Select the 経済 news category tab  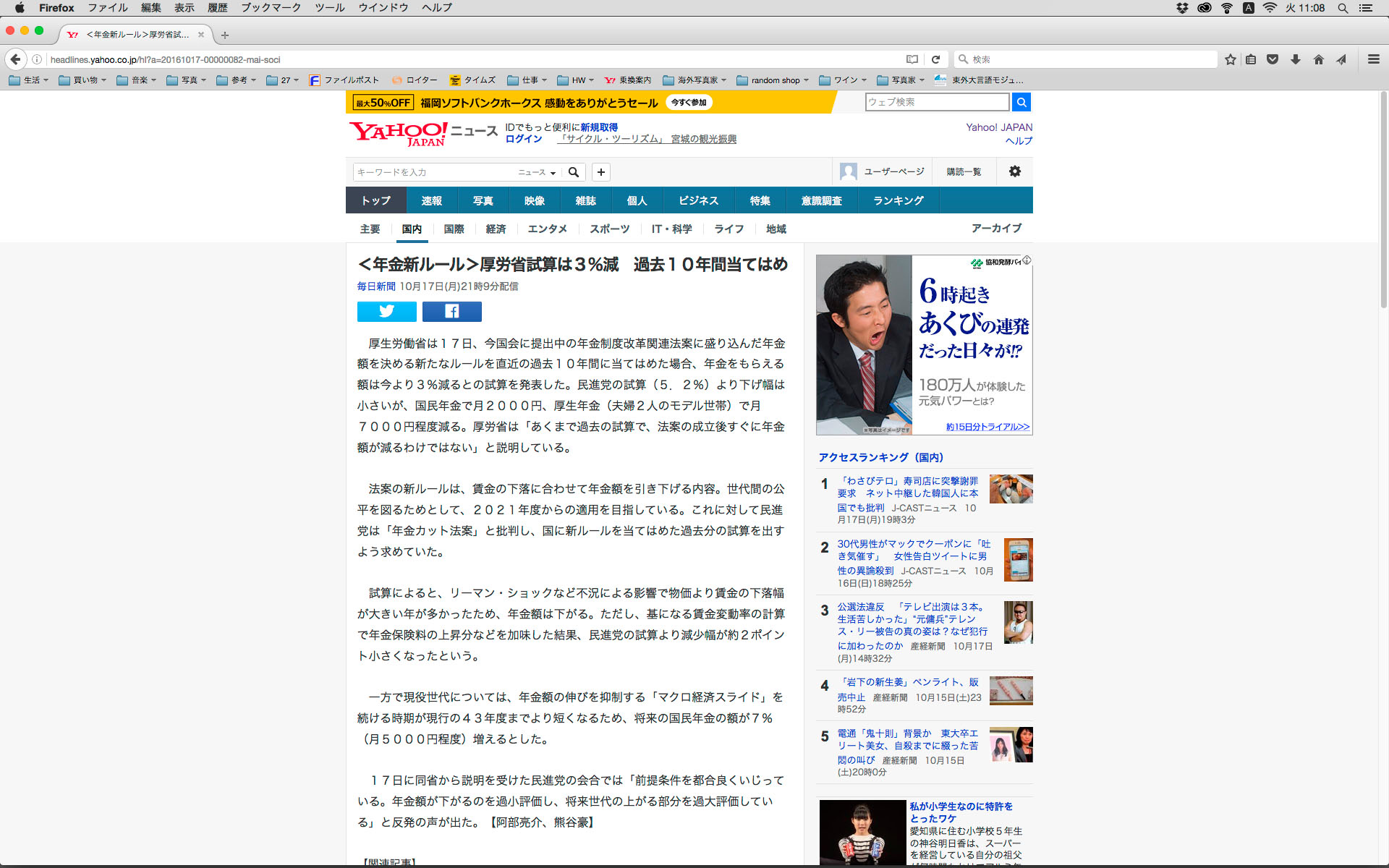[496, 229]
